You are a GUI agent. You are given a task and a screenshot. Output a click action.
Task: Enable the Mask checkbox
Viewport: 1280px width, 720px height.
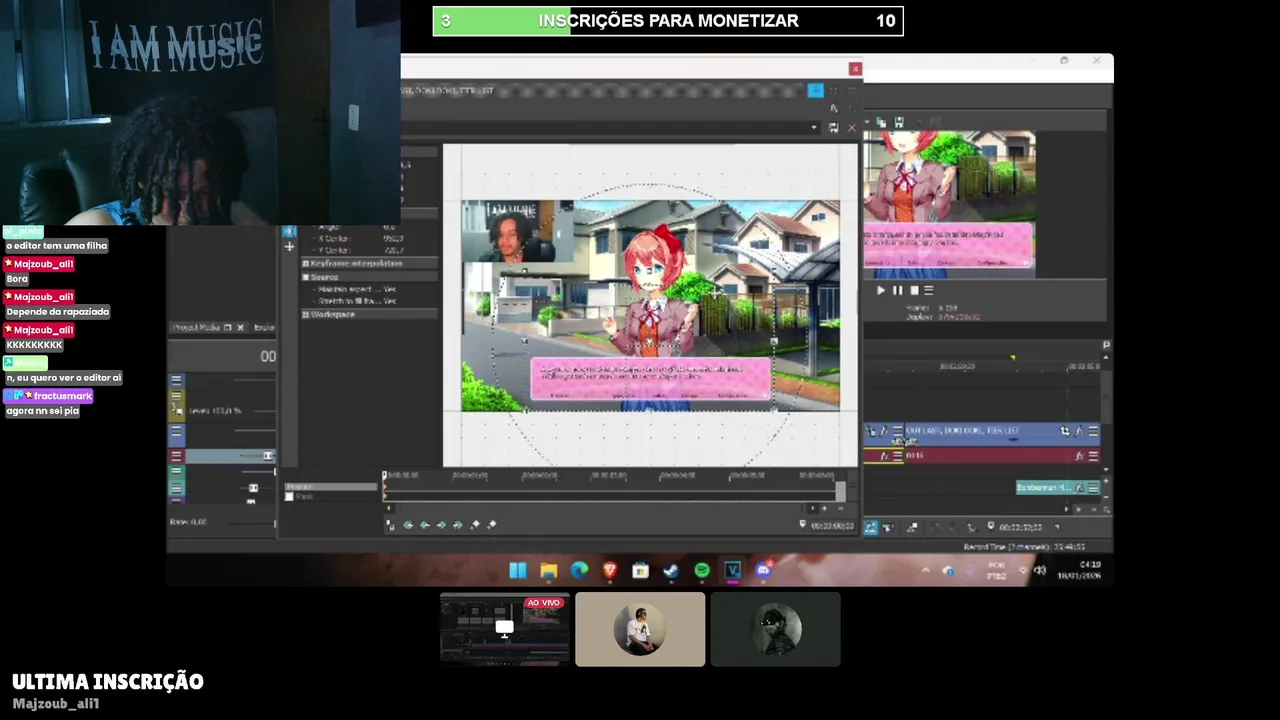[289, 497]
